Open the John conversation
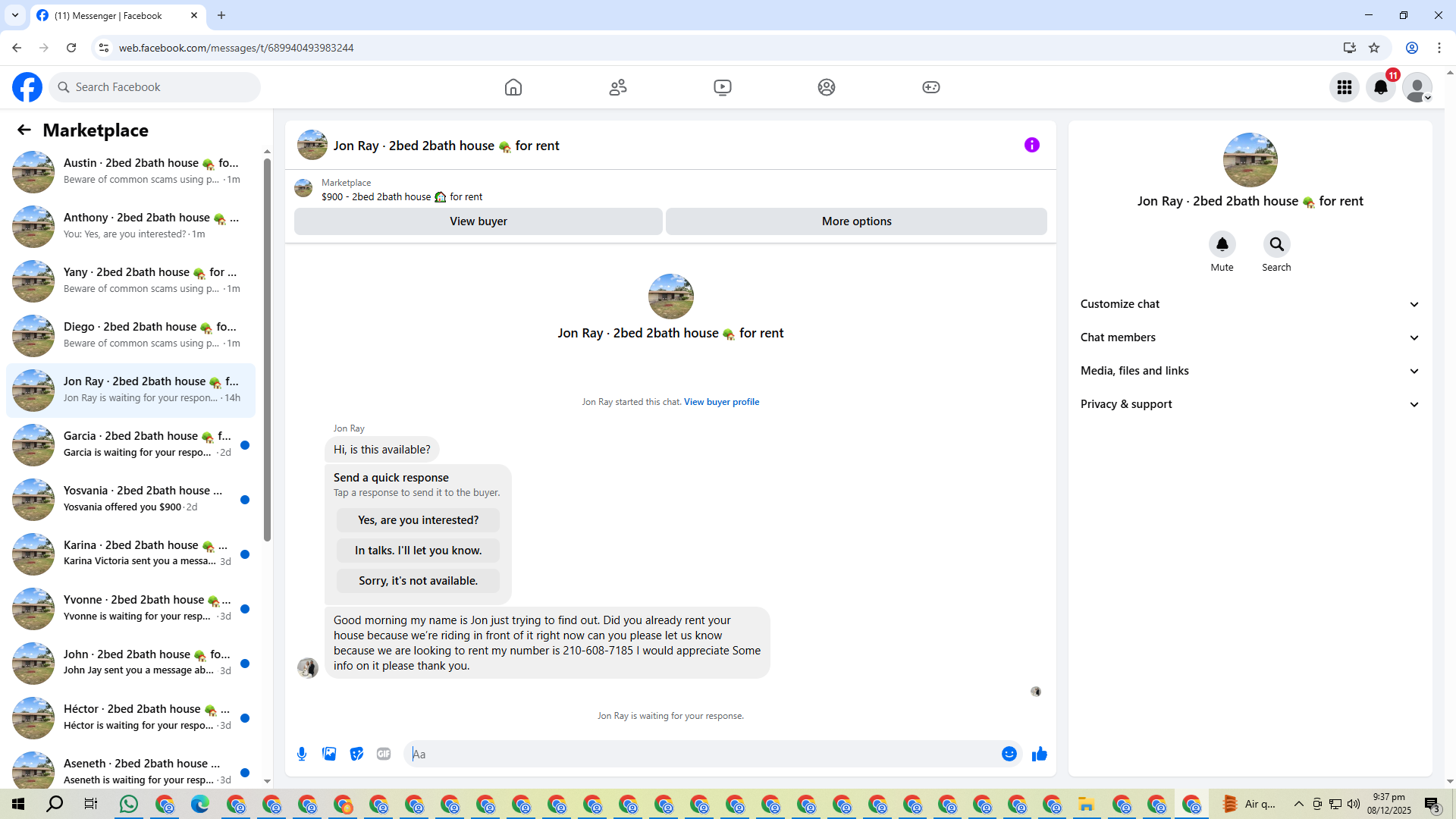The image size is (1456, 819). [x=131, y=664]
